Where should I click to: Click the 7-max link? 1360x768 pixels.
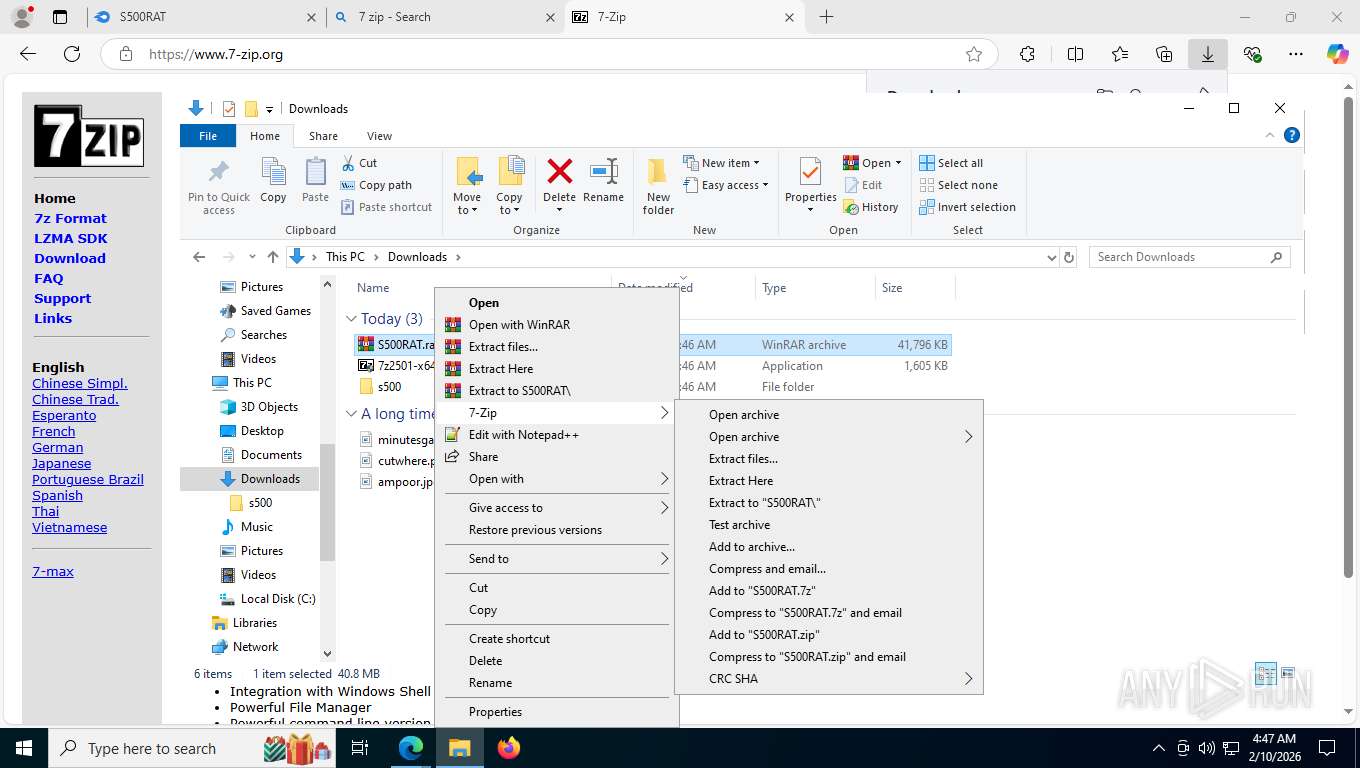point(53,572)
